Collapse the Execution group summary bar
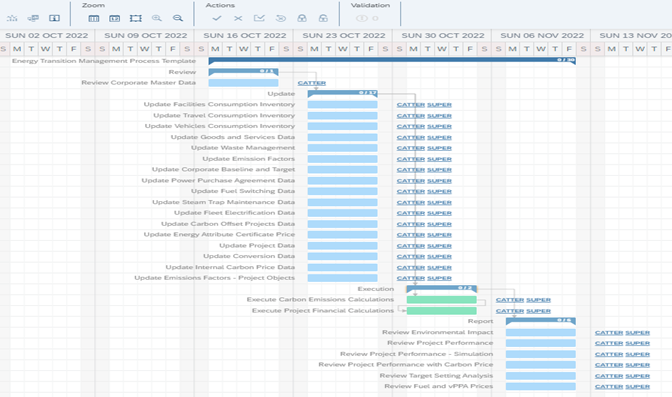672x397 pixels. pyautogui.click(x=441, y=289)
